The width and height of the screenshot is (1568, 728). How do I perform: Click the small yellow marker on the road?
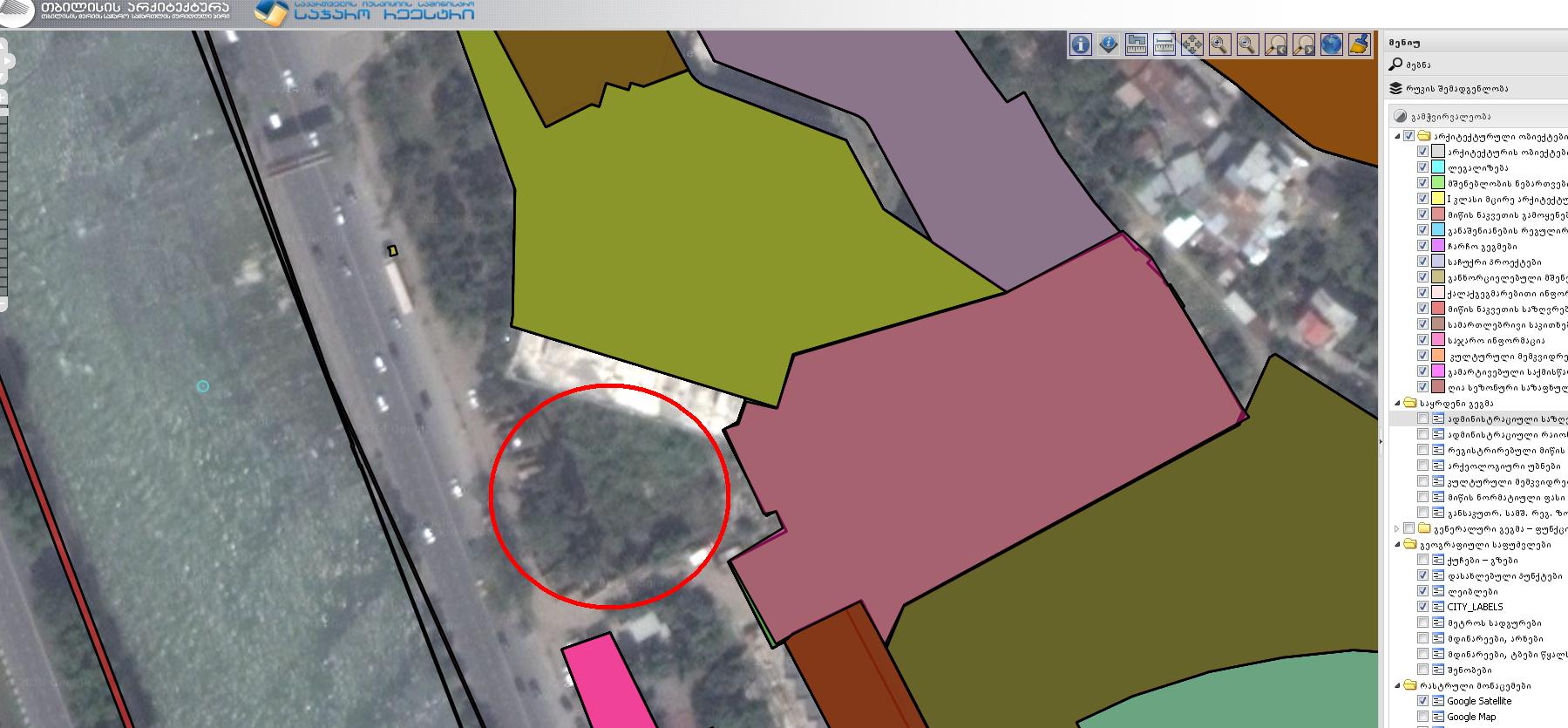coord(393,251)
